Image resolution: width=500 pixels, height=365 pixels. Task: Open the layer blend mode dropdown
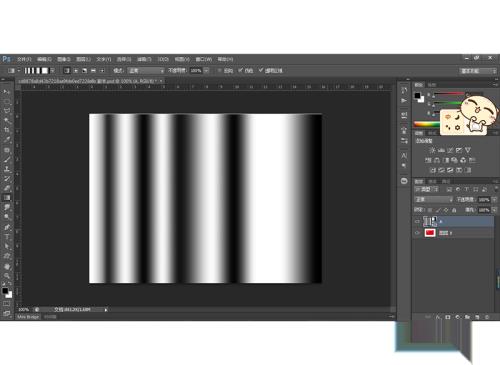434,199
